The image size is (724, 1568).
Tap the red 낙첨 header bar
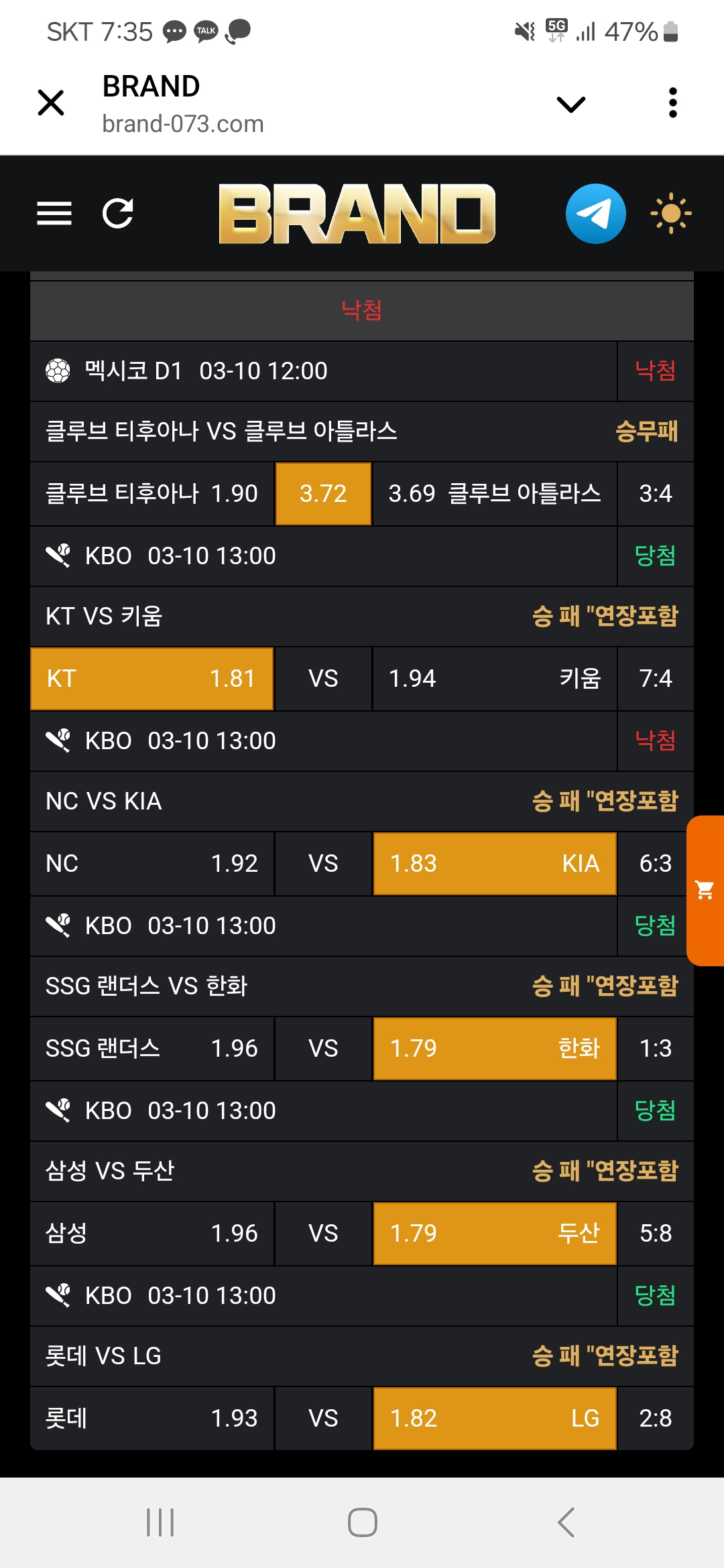coord(361,311)
